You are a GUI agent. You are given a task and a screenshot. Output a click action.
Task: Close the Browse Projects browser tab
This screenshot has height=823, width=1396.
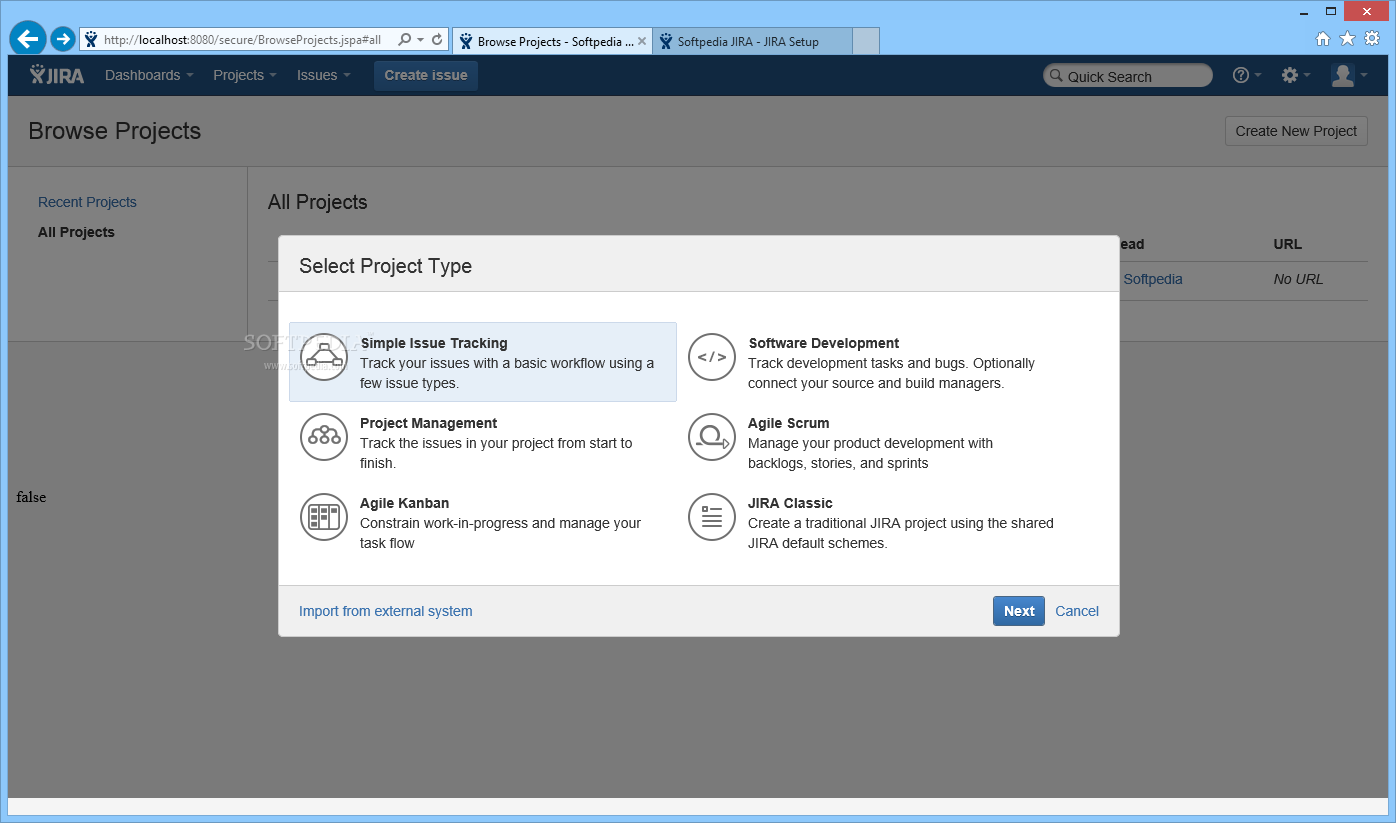[642, 41]
